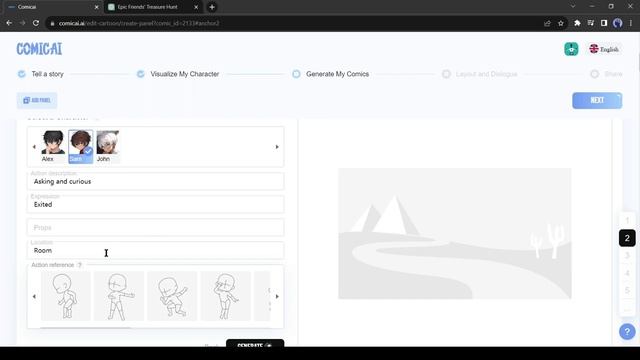Jump to panel 5 in navigator

tap(627, 291)
